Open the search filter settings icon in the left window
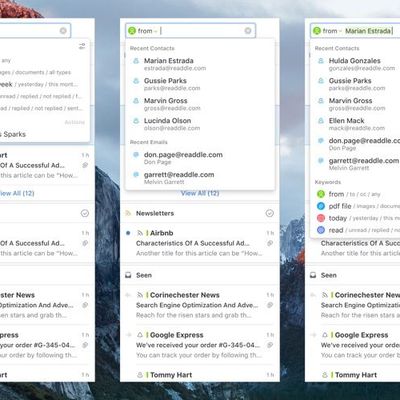 (x=82, y=46)
